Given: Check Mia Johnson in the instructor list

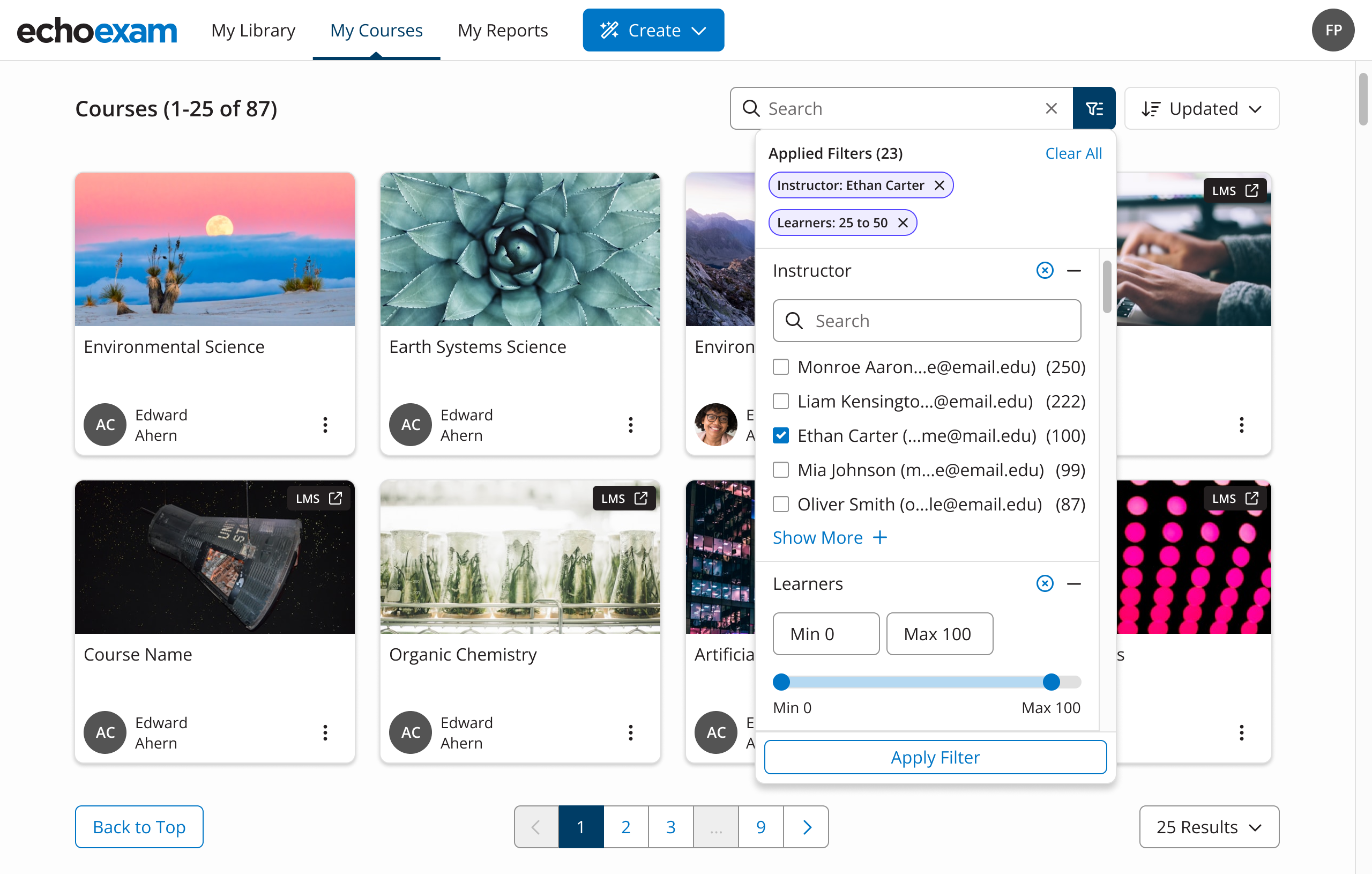Looking at the screenshot, I should (780, 469).
